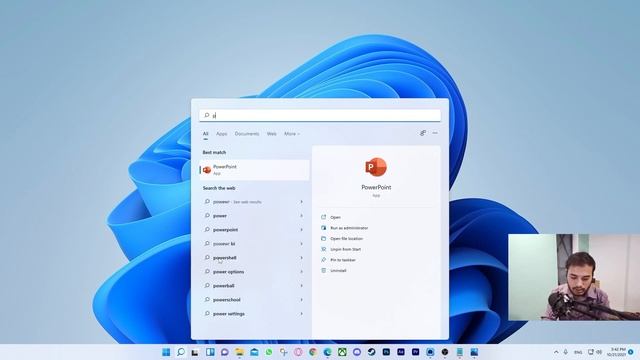The height and width of the screenshot is (360, 640).
Task: Select the suggestion labeled 'See web results'
Action: 254,202
